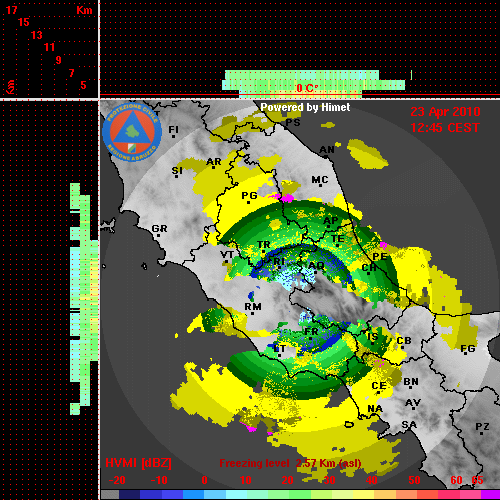Click the '5' height axis label
500x500 pixels.
(83, 85)
